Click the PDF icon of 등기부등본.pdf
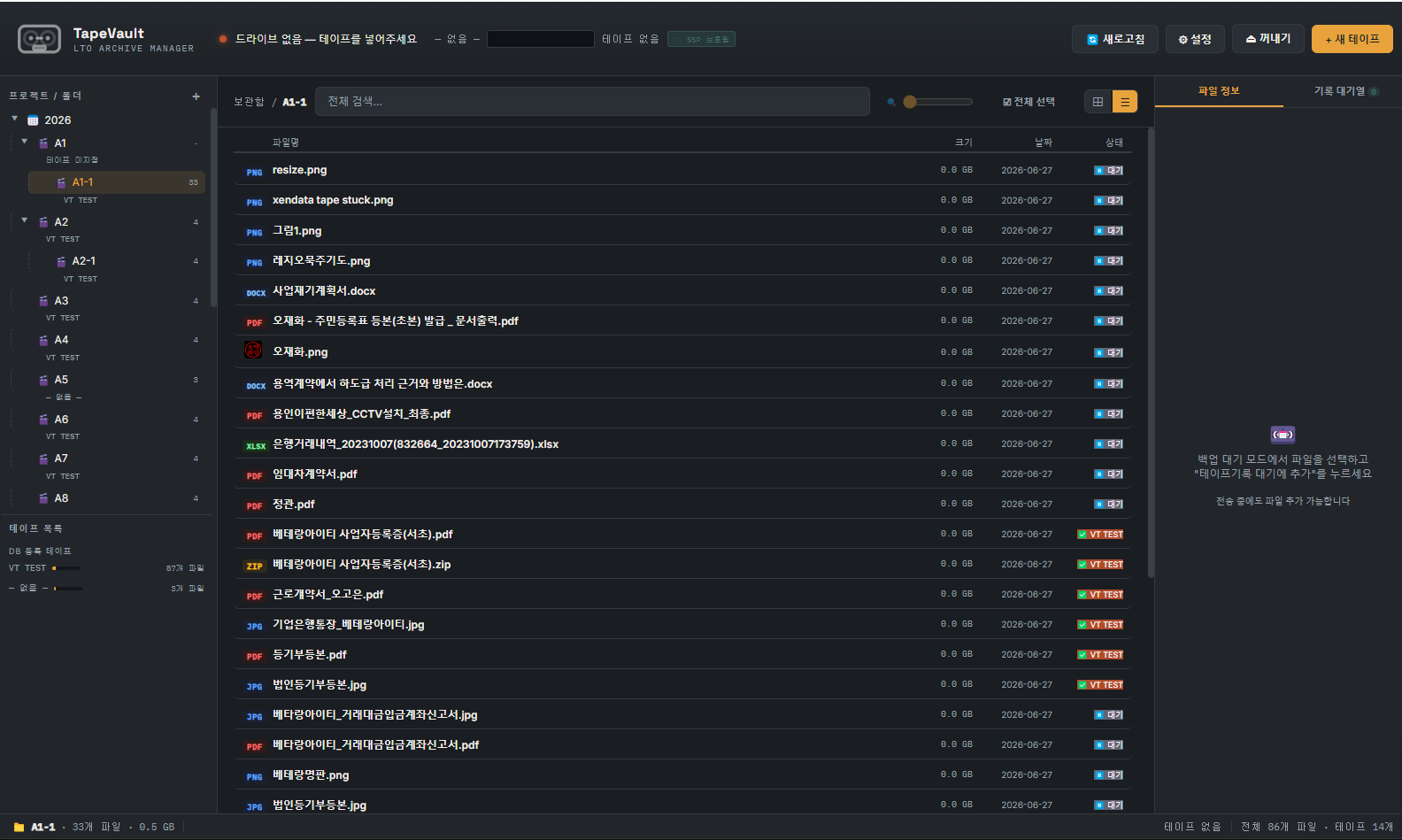 pyautogui.click(x=255, y=656)
